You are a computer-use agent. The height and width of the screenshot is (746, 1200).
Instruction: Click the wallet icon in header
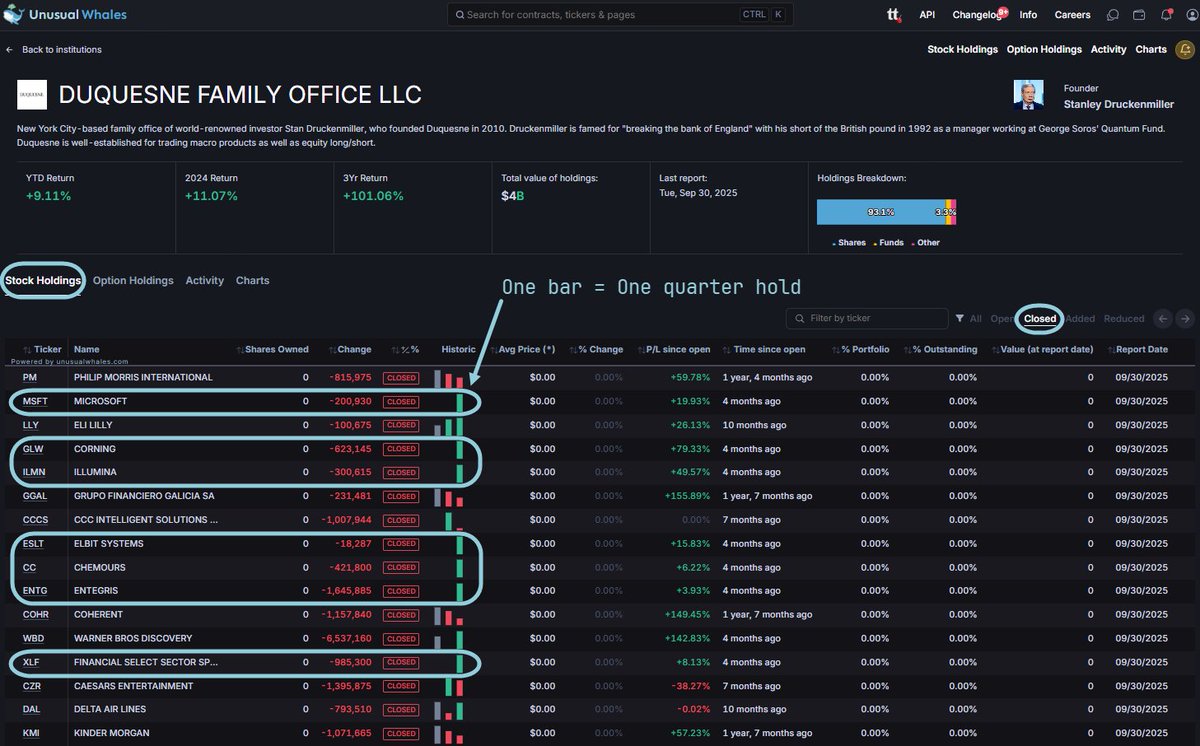tap(1139, 15)
